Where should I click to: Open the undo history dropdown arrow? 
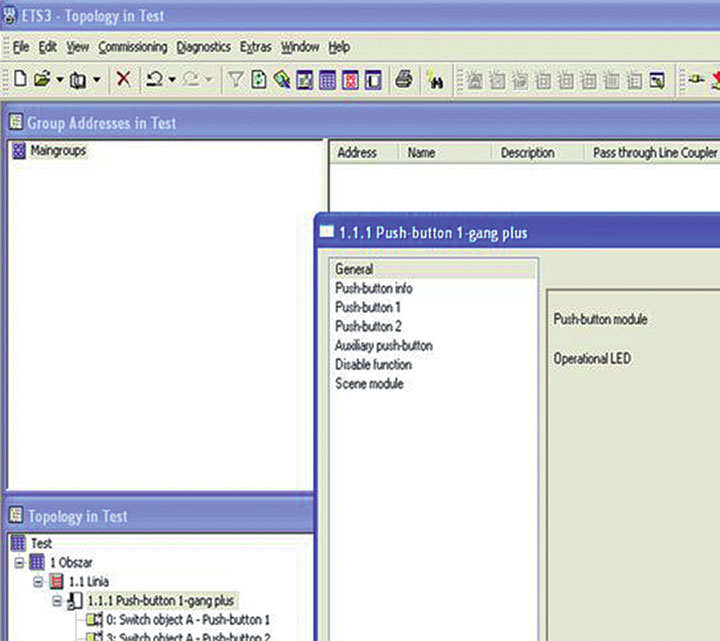[172, 80]
